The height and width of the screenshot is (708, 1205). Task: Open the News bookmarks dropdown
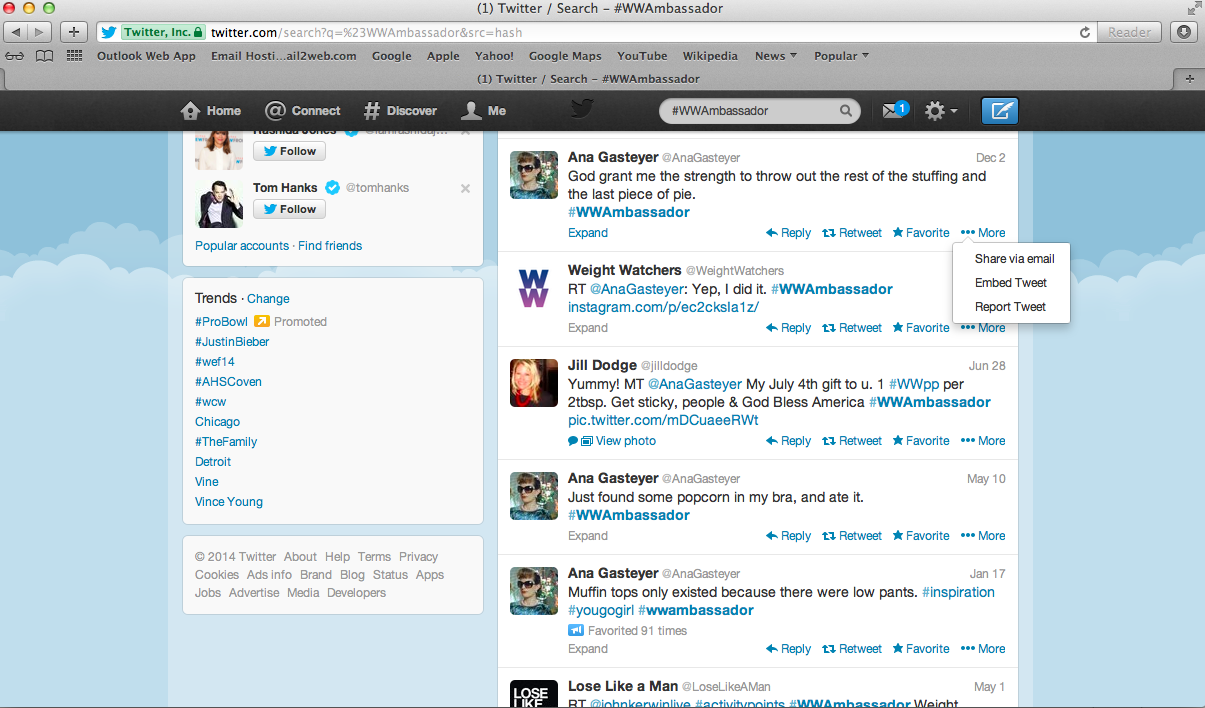[776, 56]
